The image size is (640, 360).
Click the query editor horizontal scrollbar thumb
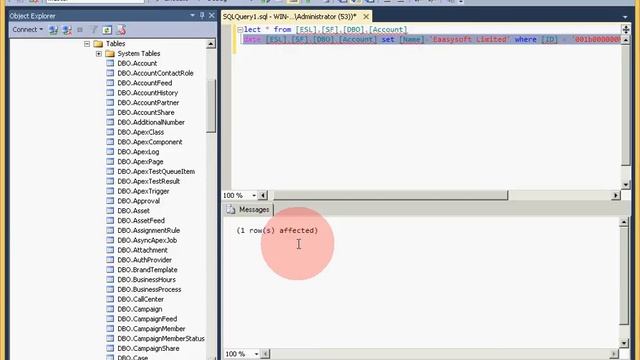coord(391,196)
